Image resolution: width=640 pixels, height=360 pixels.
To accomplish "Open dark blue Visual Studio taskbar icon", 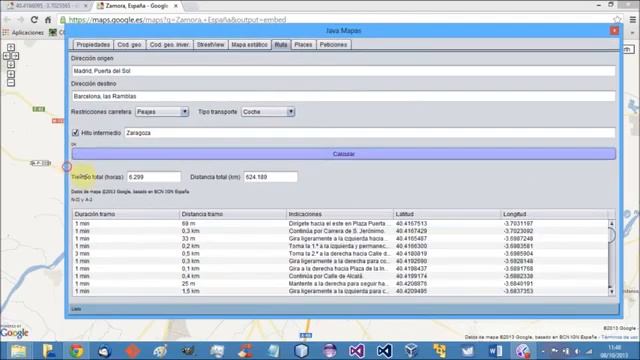I will 384,351.
